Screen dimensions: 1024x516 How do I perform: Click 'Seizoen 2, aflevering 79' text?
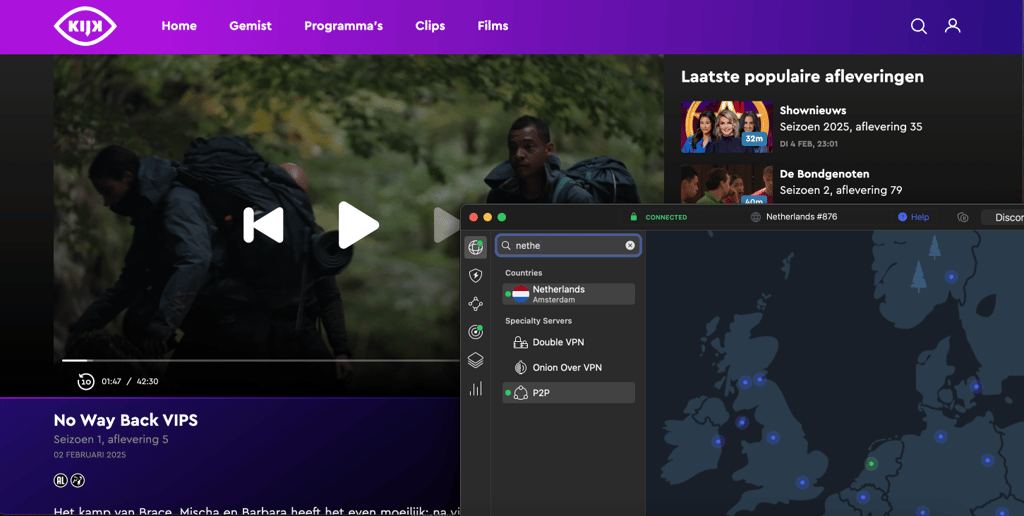pos(841,190)
